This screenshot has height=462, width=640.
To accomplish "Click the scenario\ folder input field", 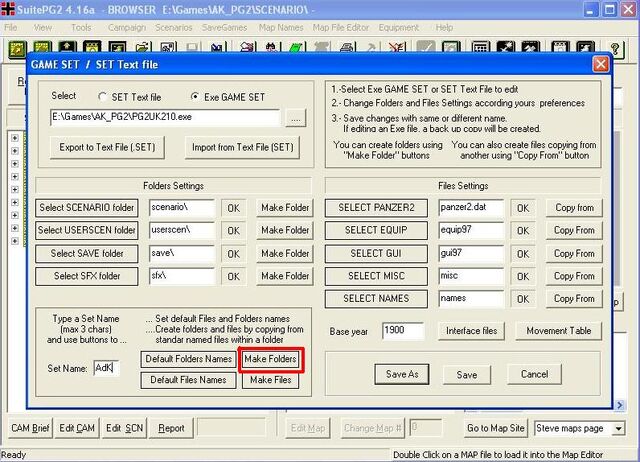I will coord(182,207).
